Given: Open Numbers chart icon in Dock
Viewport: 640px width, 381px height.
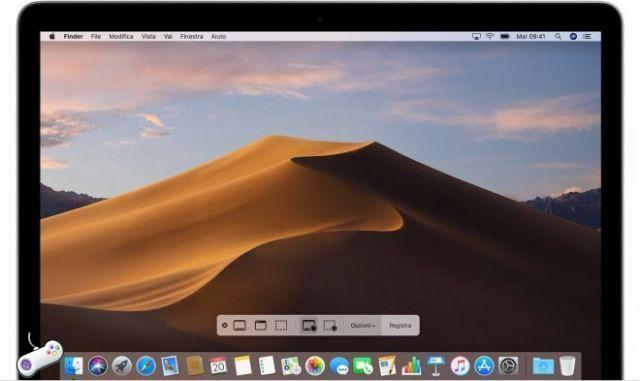Looking at the screenshot, I should [411, 366].
